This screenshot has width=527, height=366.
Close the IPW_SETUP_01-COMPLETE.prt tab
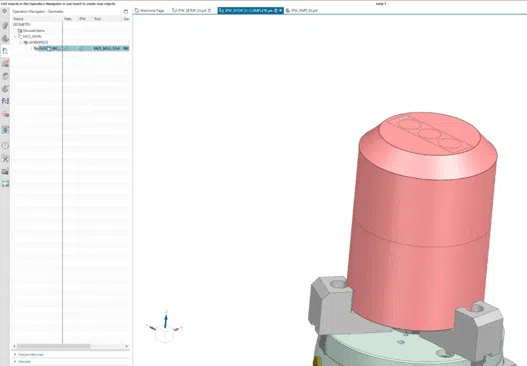(280, 11)
